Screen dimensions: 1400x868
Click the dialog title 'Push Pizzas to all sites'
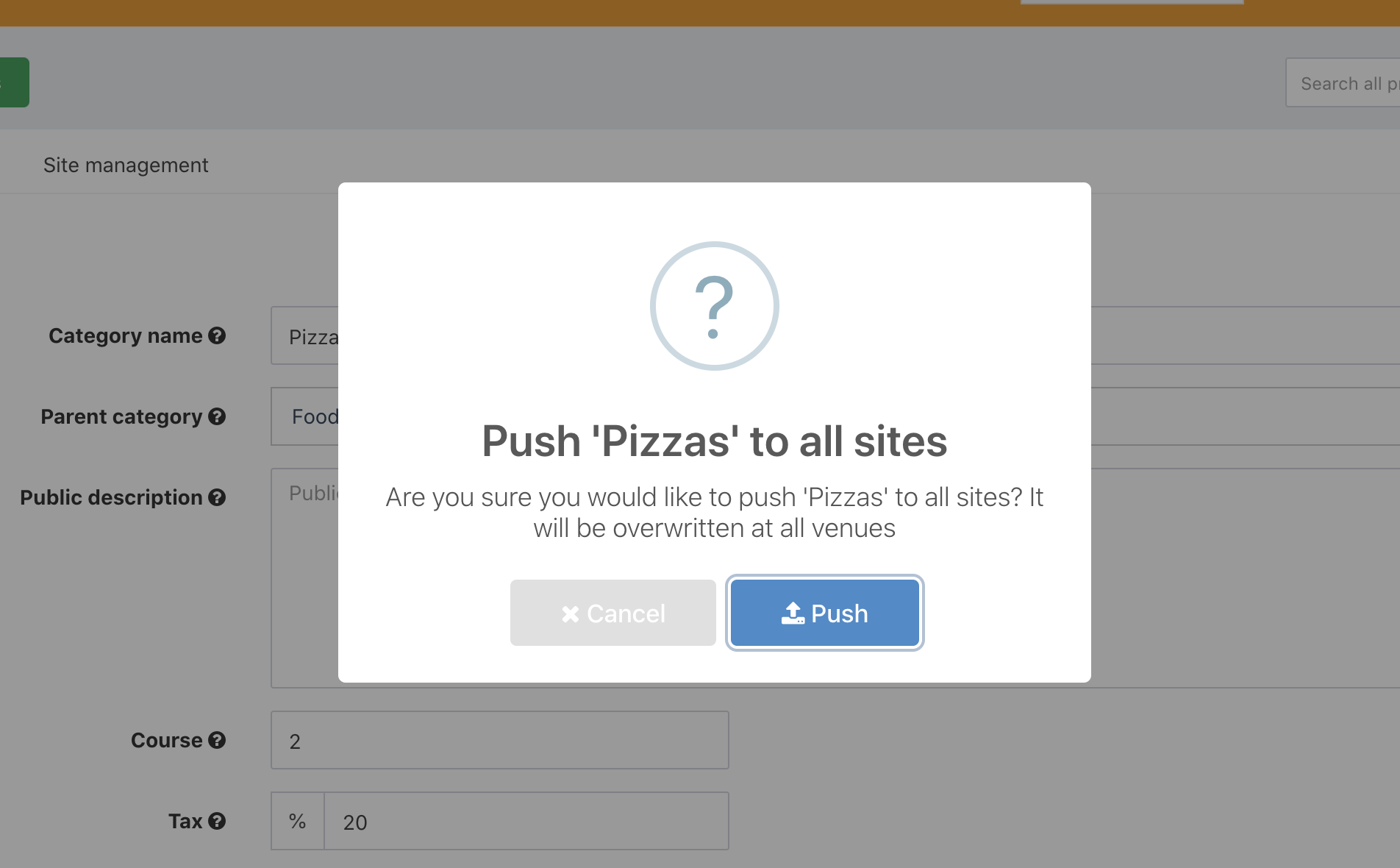pyautogui.click(x=714, y=441)
